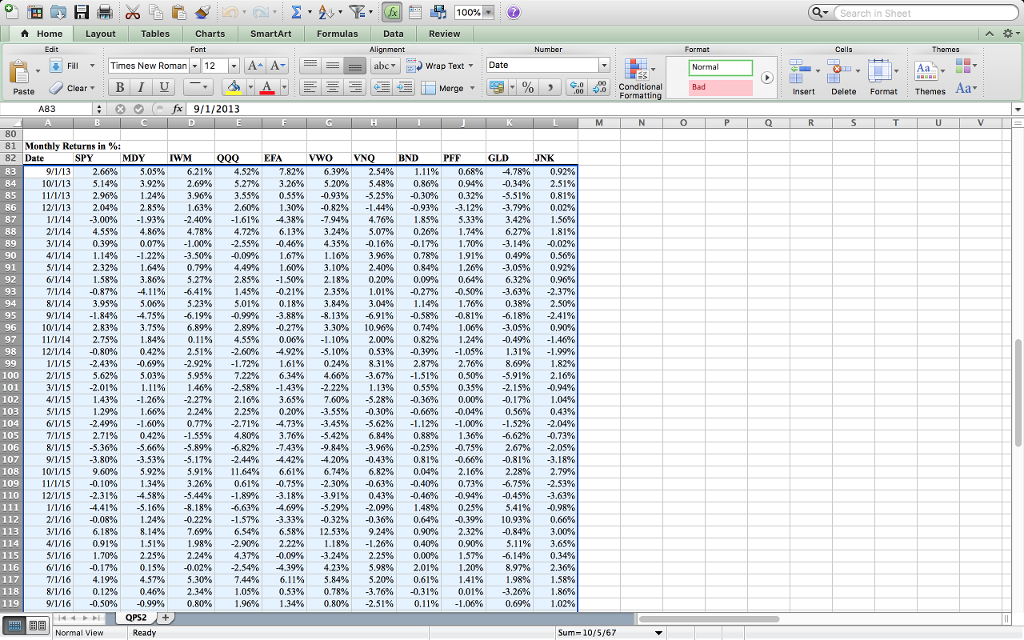Toggle bold formatting
The image size is (1024, 640).
(120, 88)
